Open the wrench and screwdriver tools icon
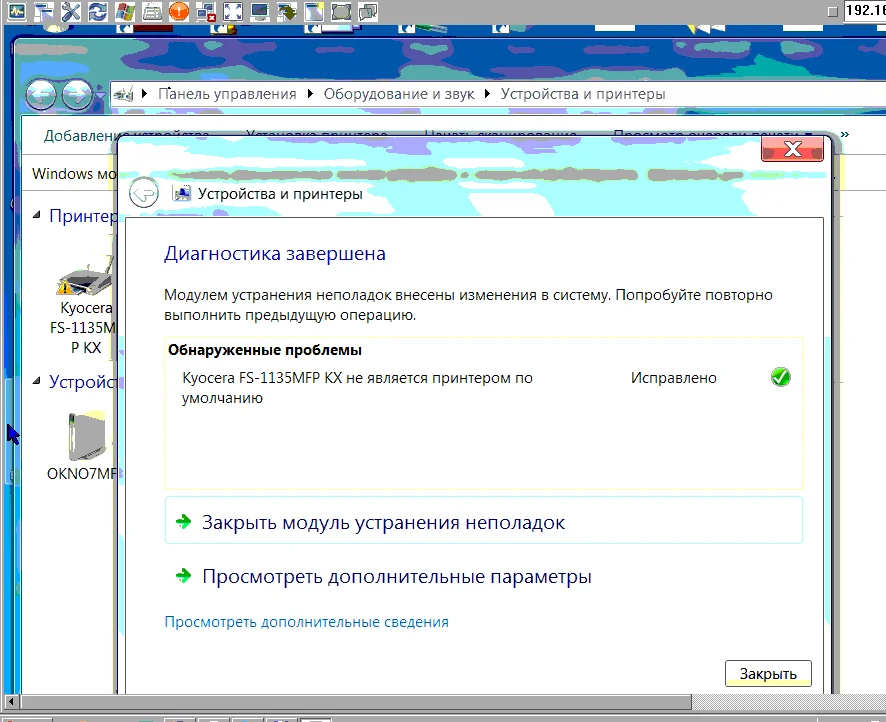Viewport: 886px width, 722px height. point(71,11)
